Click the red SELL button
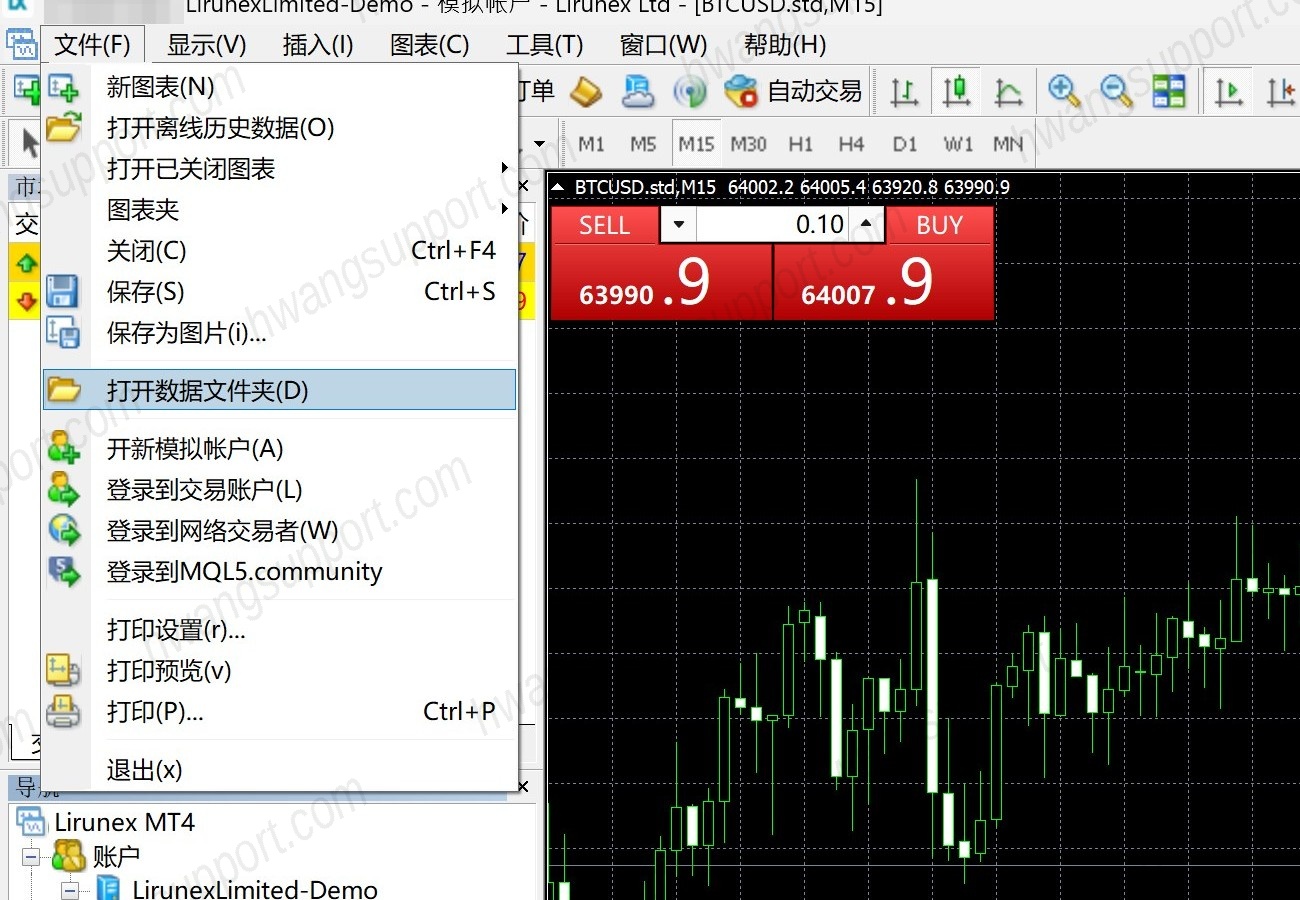1300x900 pixels. (604, 225)
